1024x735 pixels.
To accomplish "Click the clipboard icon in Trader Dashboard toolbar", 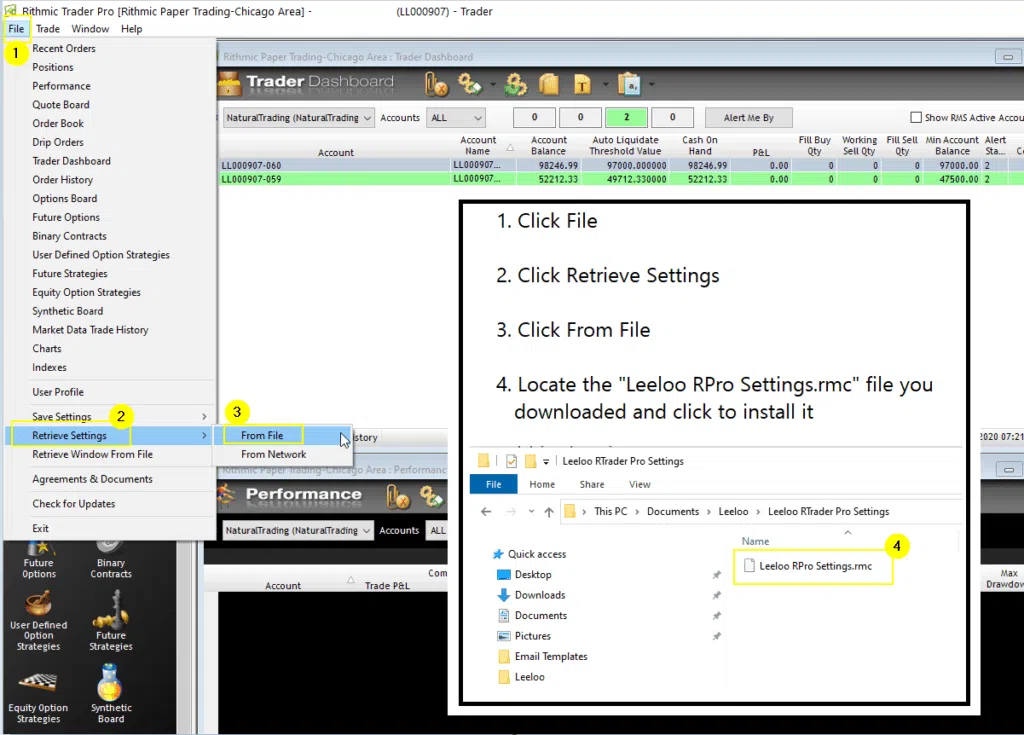I will click(630, 84).
